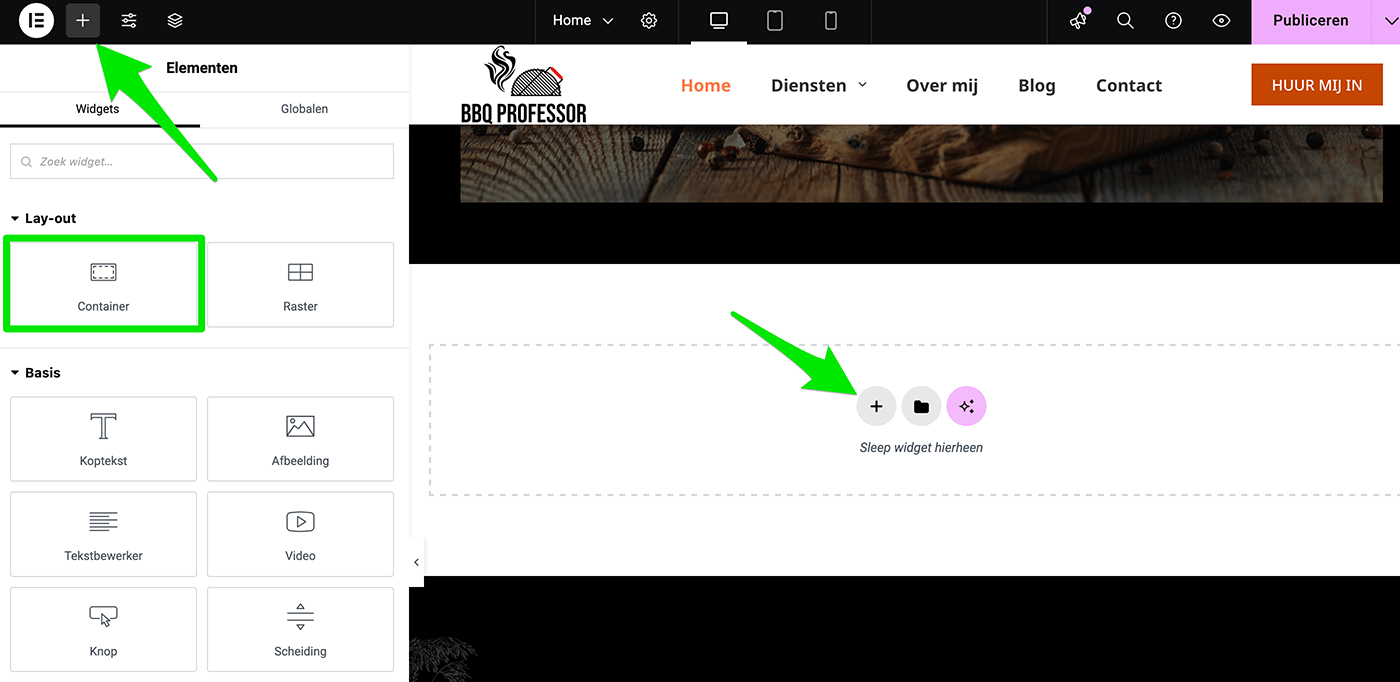Click the Publiceren button

tap(1310, 21)
